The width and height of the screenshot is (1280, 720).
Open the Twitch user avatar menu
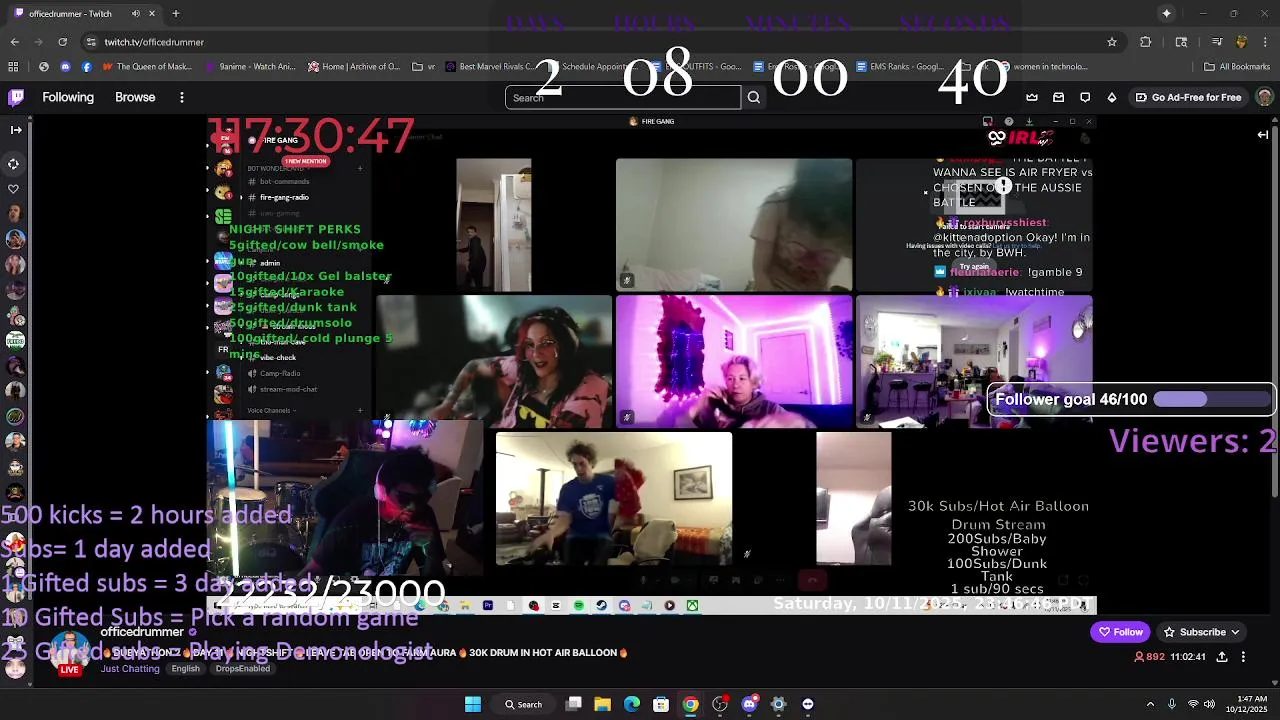[1264, 97]
